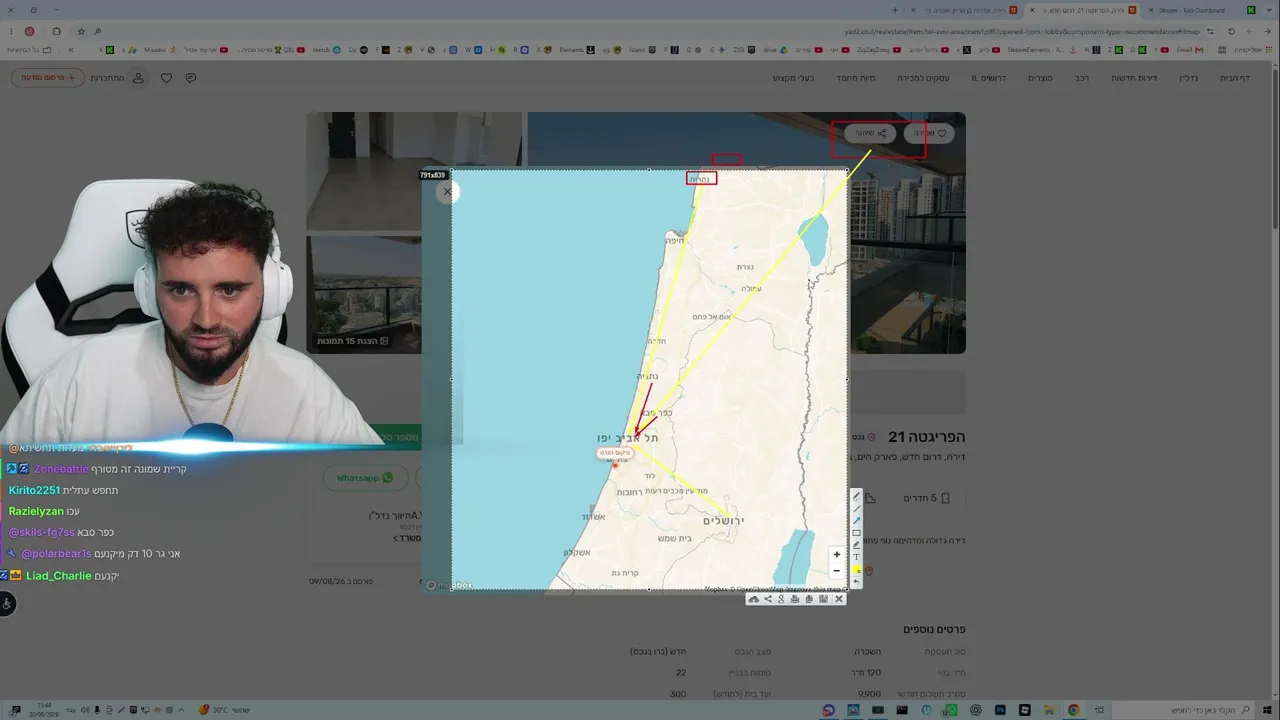Search similar images on Google
The image size is (1280, 720).
pyautogui.click(x=781, y=599)
